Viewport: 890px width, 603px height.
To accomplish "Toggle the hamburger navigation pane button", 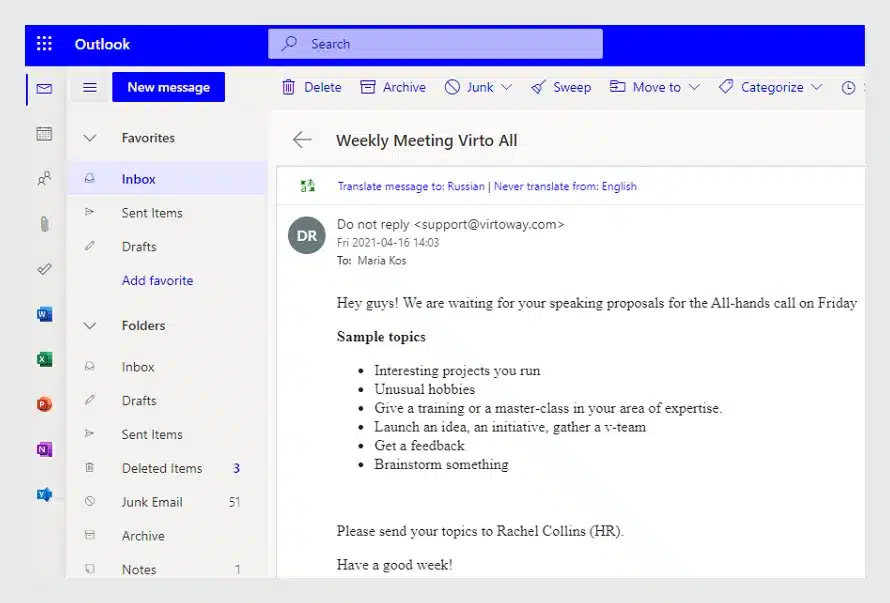I will tap(90, 87).
